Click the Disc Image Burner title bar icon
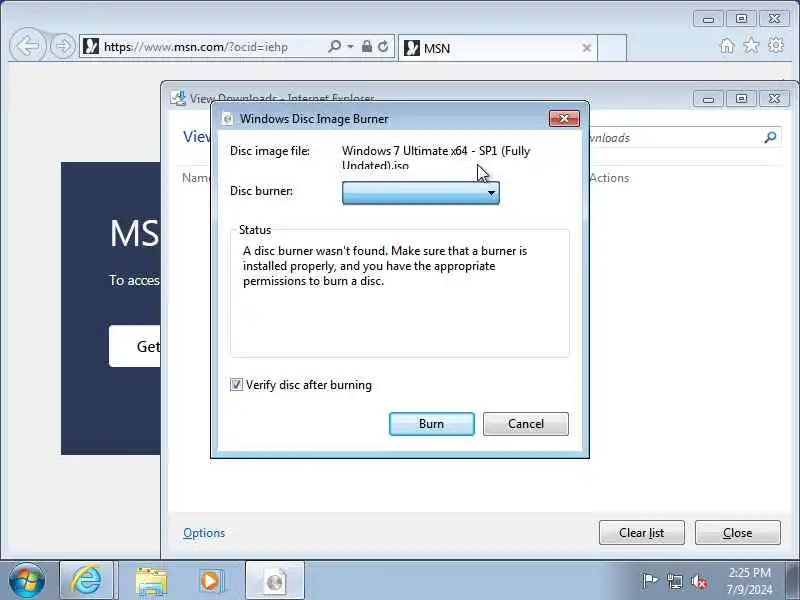The image size is (800, 600). (228, 119)
